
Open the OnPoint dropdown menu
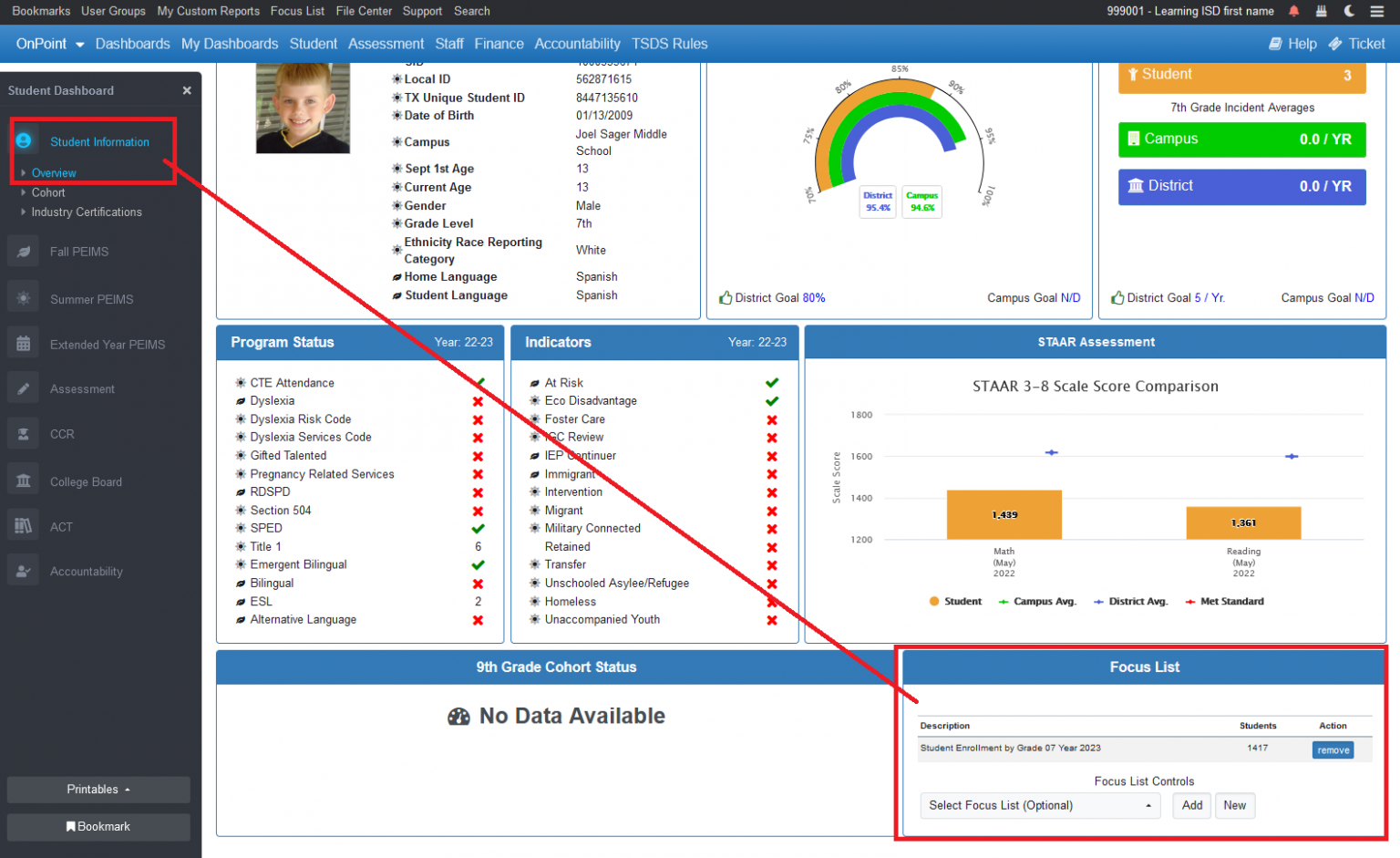point(49,43)
